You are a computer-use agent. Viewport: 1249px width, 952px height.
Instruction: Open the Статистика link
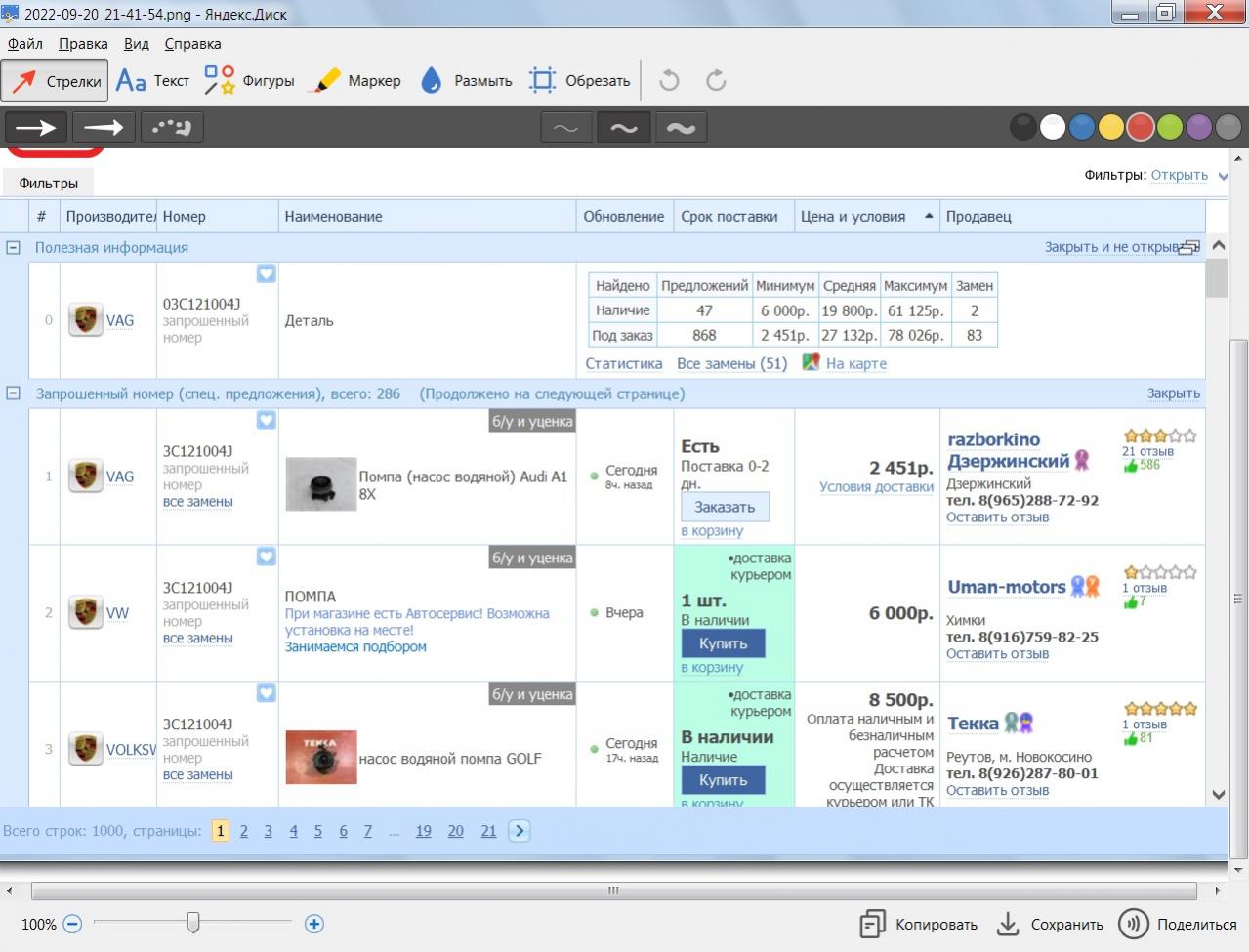pos(624,363)
